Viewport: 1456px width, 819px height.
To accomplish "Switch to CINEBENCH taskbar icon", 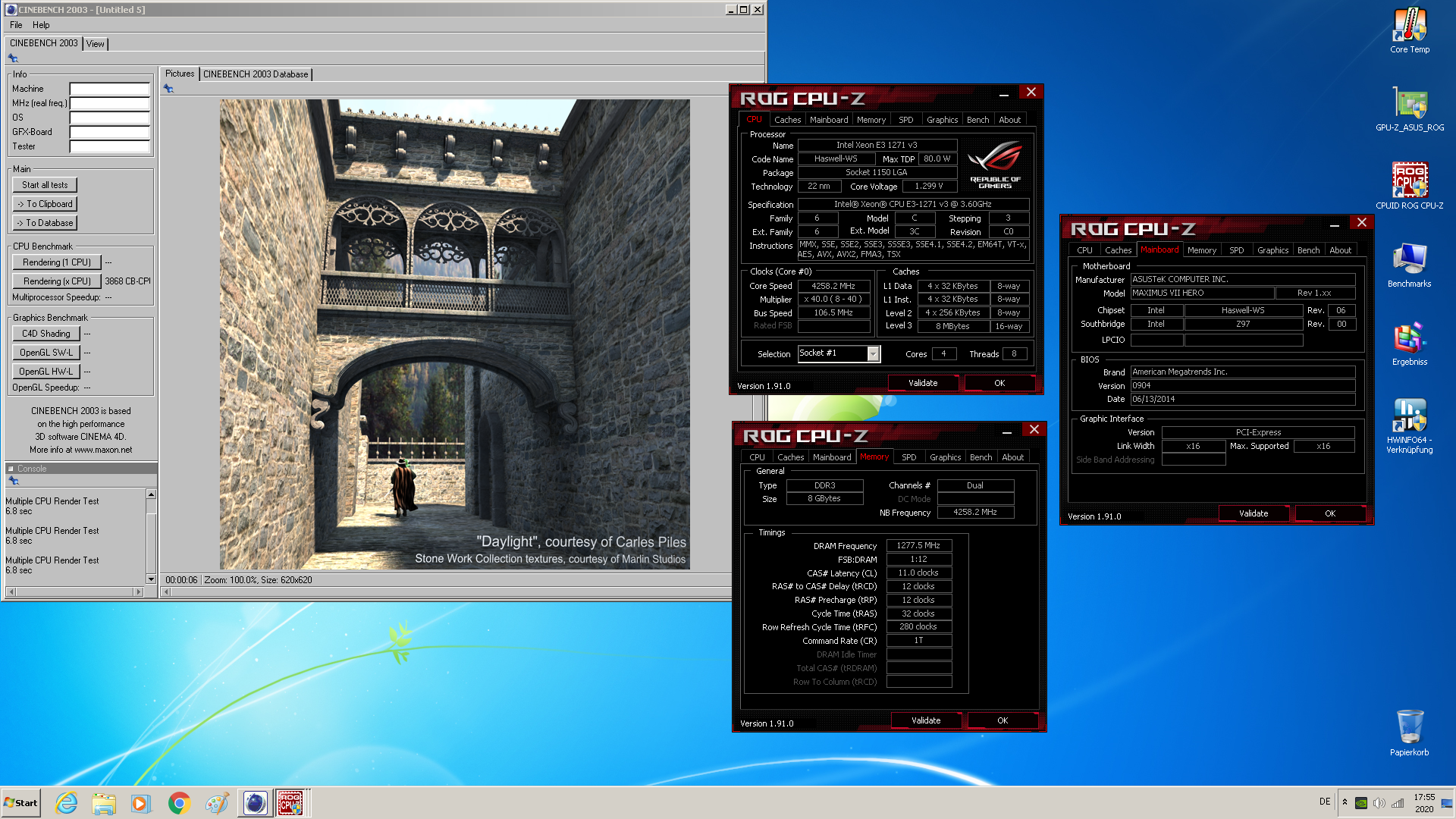I will coord(255,803).
